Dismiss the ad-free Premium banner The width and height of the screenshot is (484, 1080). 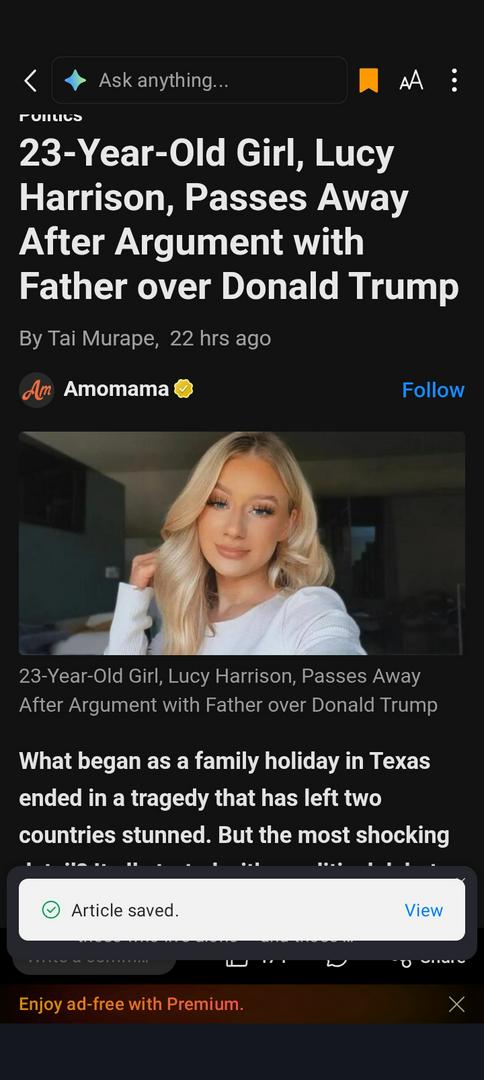456,1004
